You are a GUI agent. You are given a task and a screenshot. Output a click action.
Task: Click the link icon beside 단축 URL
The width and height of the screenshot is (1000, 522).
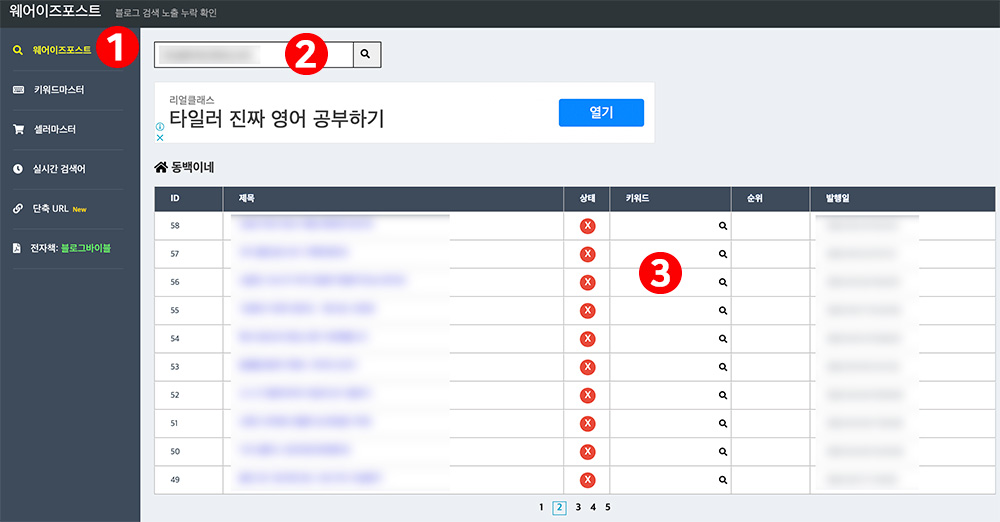(18, 209)
